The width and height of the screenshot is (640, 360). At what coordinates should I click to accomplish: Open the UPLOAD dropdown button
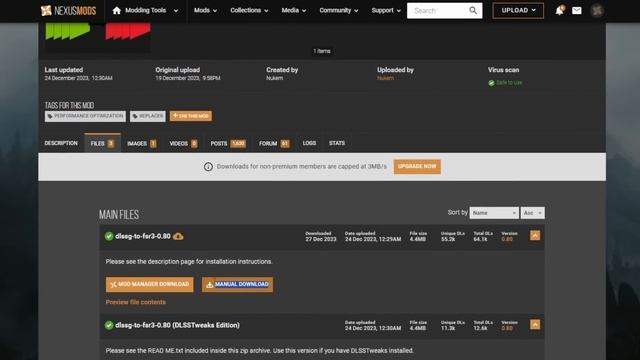pos(518,11)
